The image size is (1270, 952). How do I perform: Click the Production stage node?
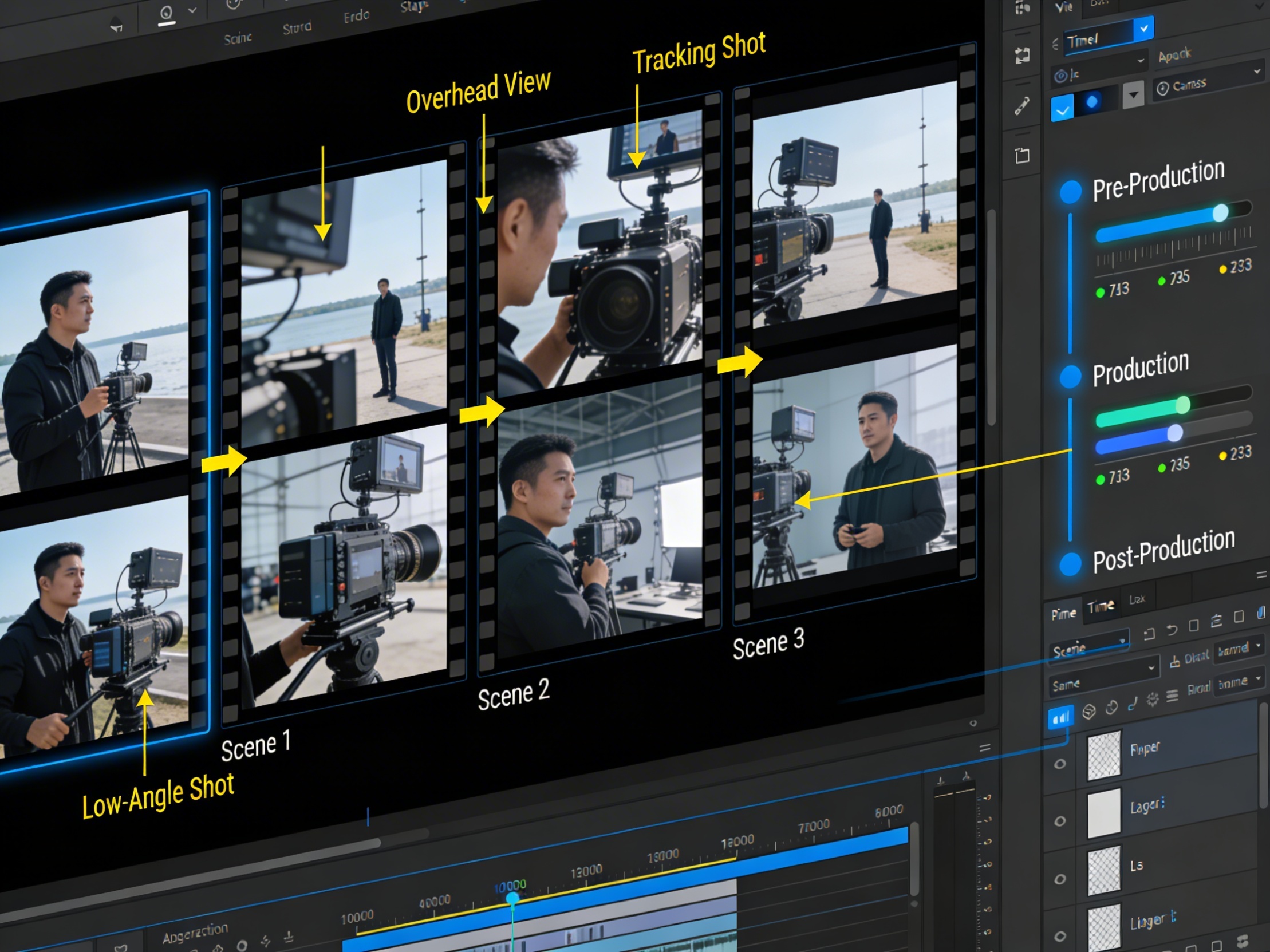[x=1070, y=377]
